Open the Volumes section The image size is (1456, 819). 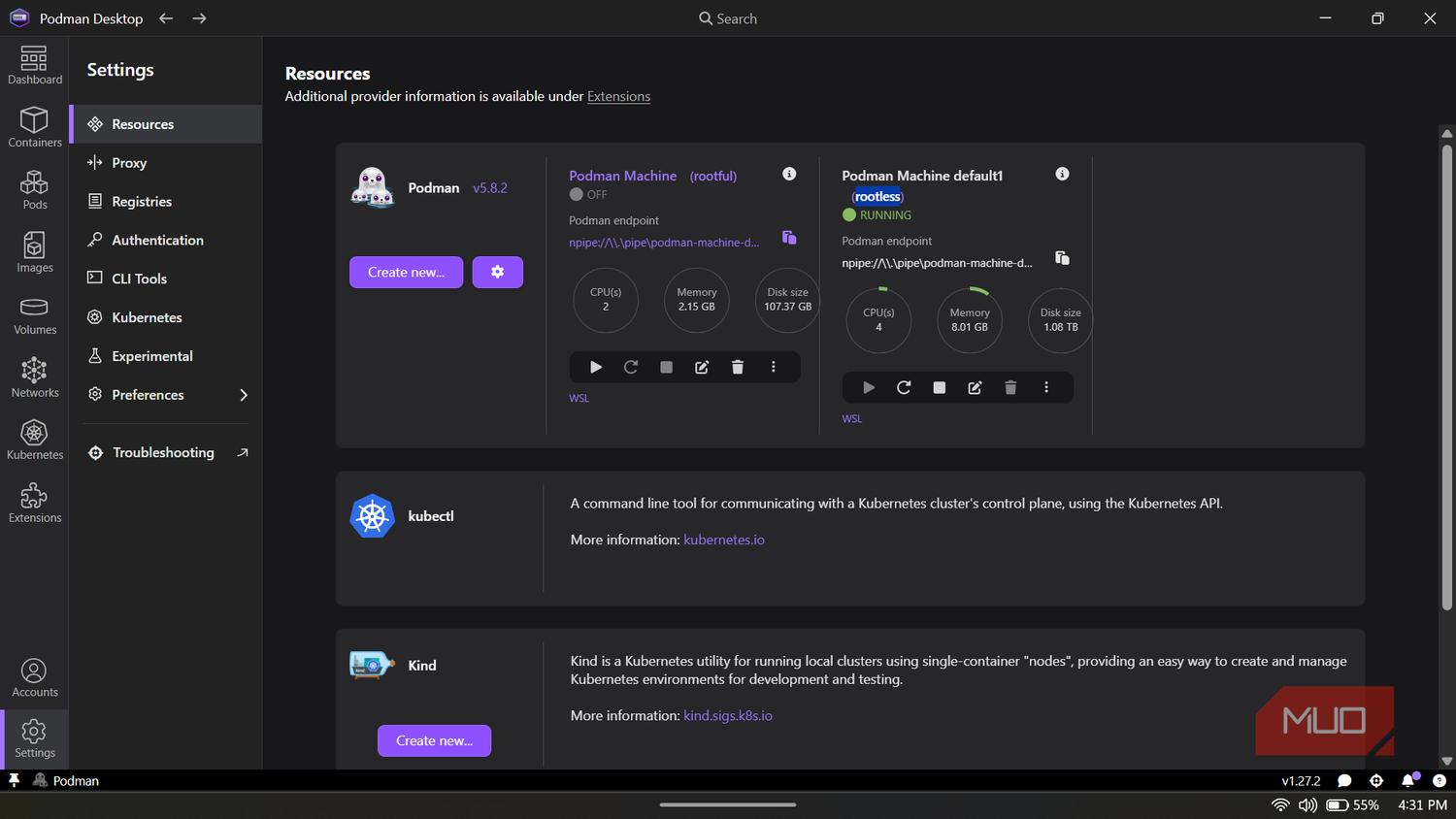[x=34, y=315]
